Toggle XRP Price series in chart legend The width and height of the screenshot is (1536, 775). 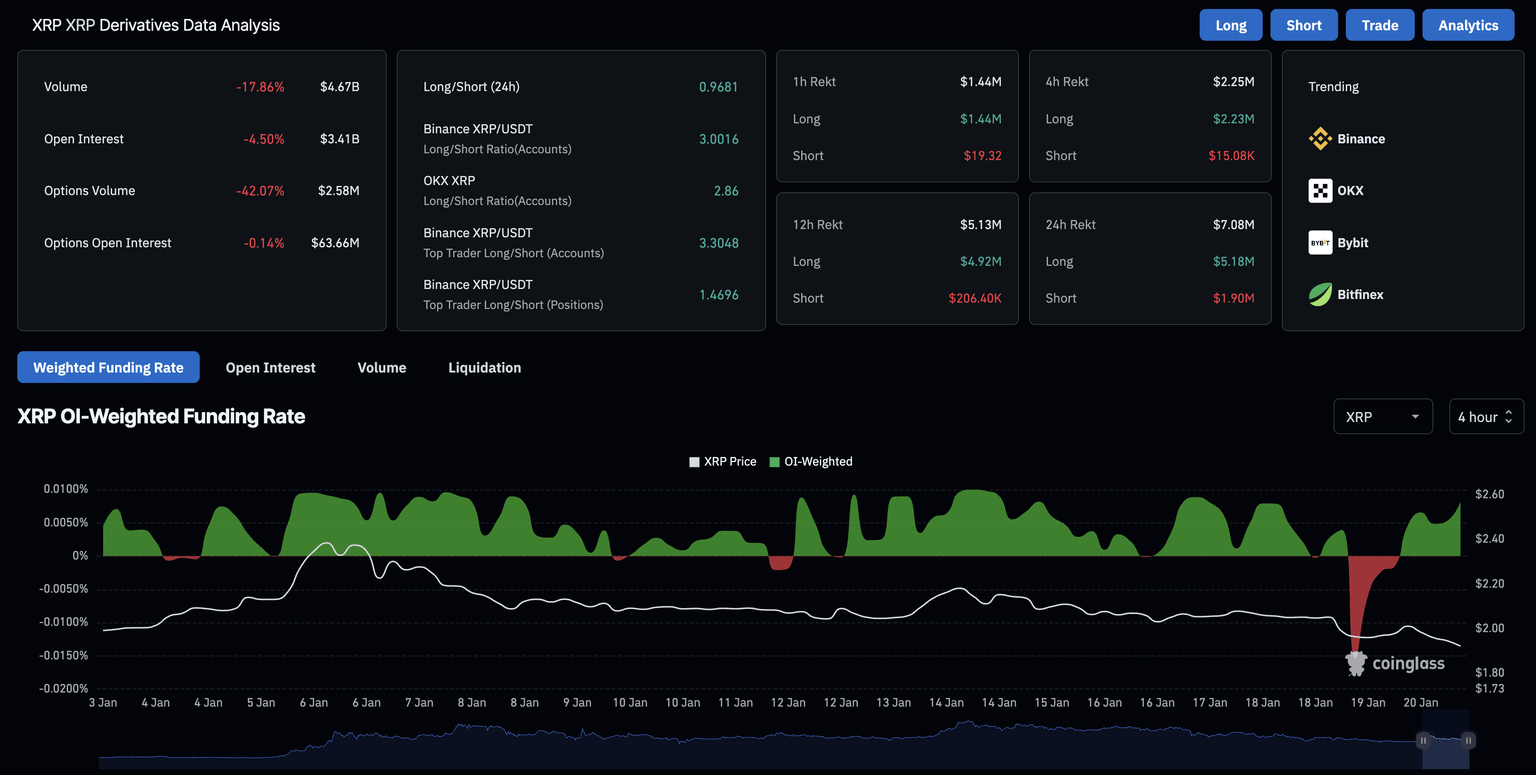click(722, 462)
